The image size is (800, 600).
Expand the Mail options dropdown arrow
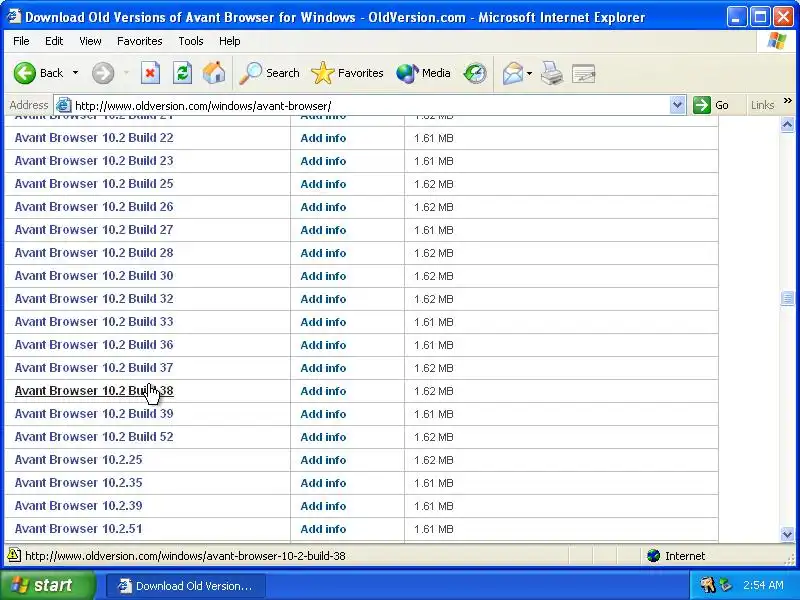pos(529,73)
